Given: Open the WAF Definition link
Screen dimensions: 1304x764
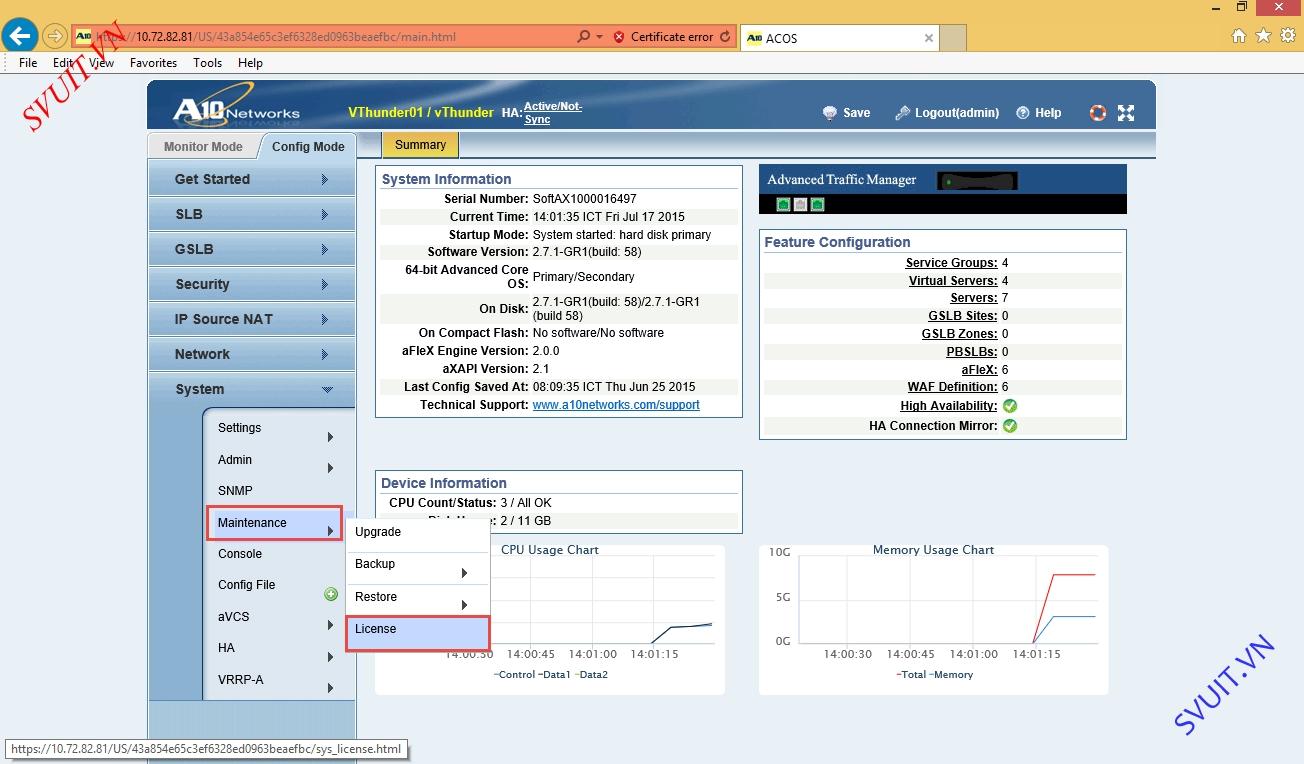Looking at the screenshot, I should tap(952, 387).
